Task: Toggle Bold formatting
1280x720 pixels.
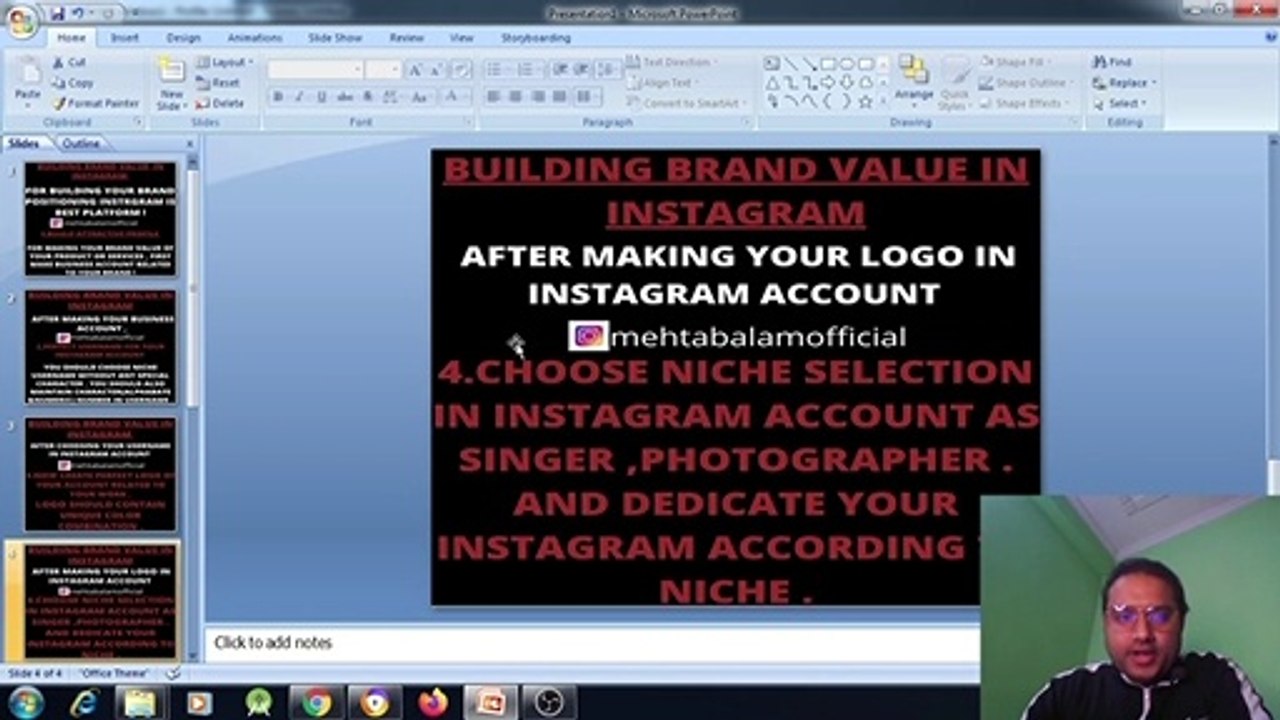Action: pyautogui.click(x=278, y=97)
